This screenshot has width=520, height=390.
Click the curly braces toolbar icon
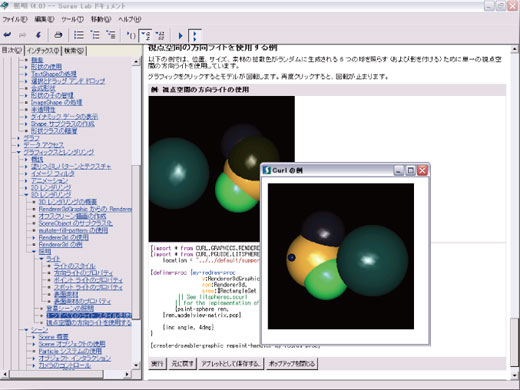click(x=131, y=35)
